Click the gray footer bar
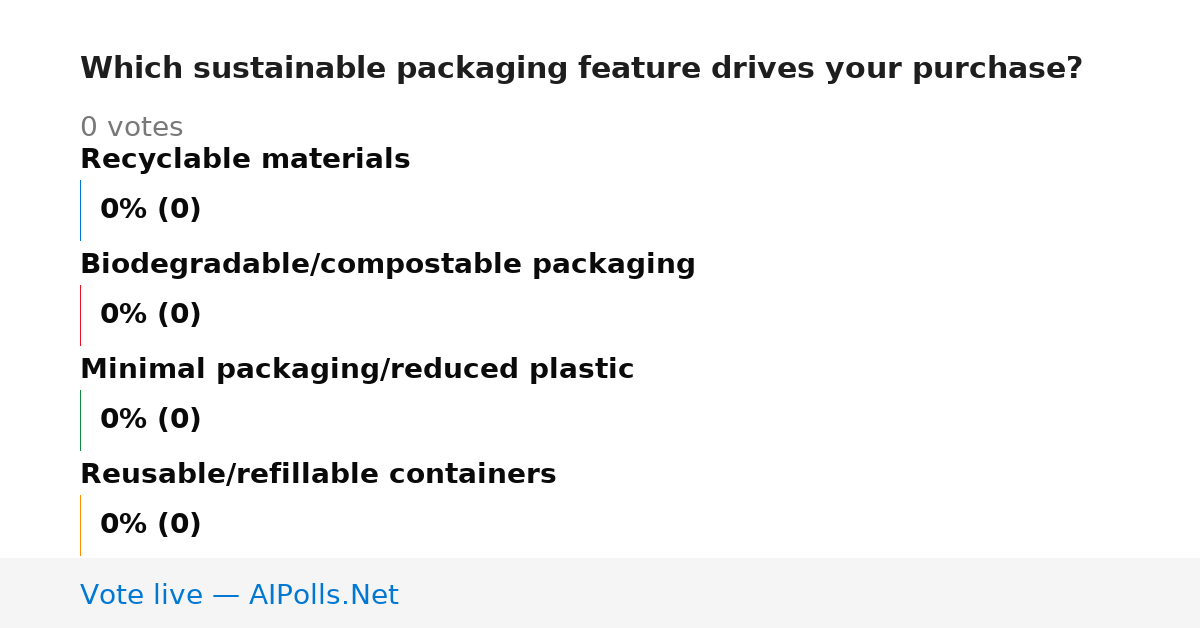 coord(600,593)
